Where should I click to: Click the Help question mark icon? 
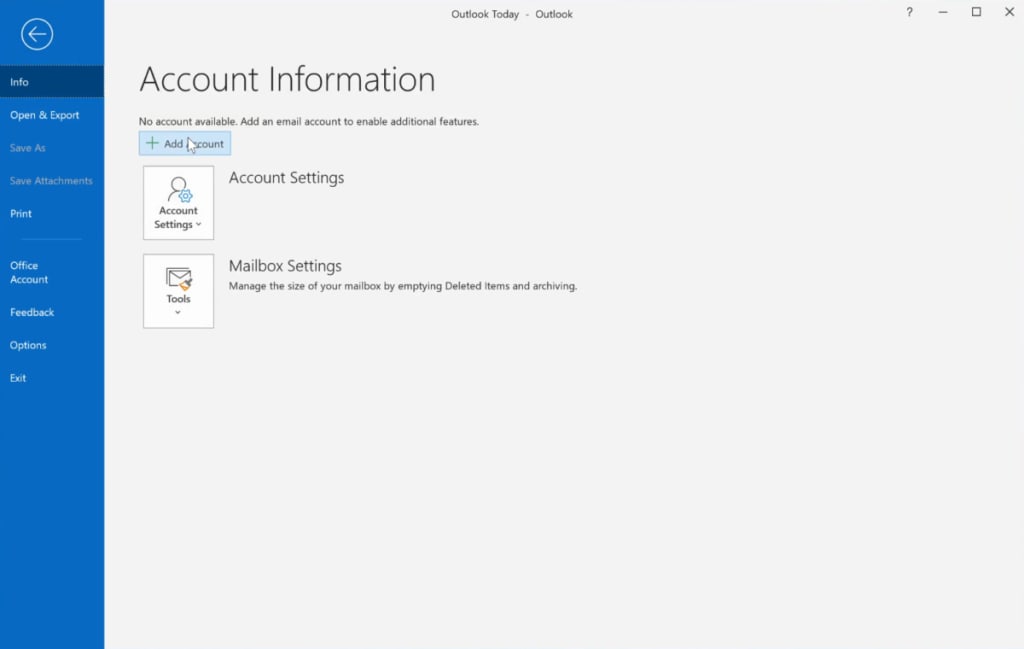coord(908,13)
